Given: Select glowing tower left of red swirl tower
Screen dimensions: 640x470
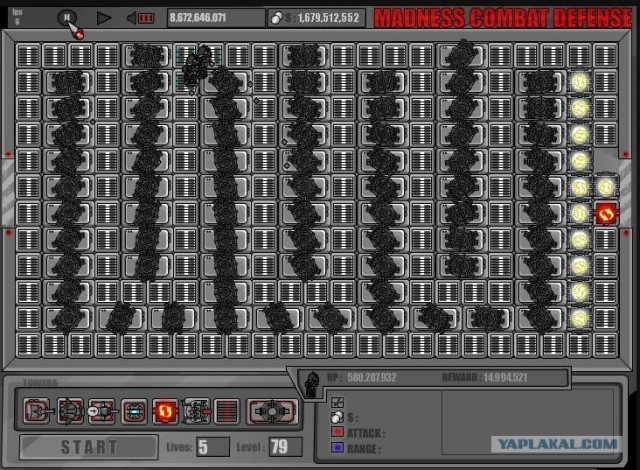Looking at the screenshot, I should click(580, 213).
